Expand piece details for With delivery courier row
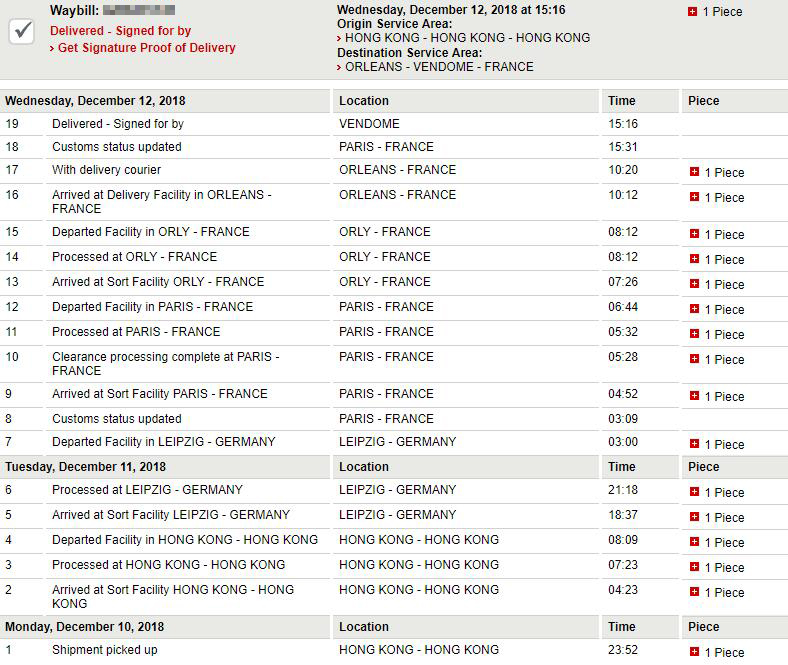Screen dimensions: 788x665 695,172
